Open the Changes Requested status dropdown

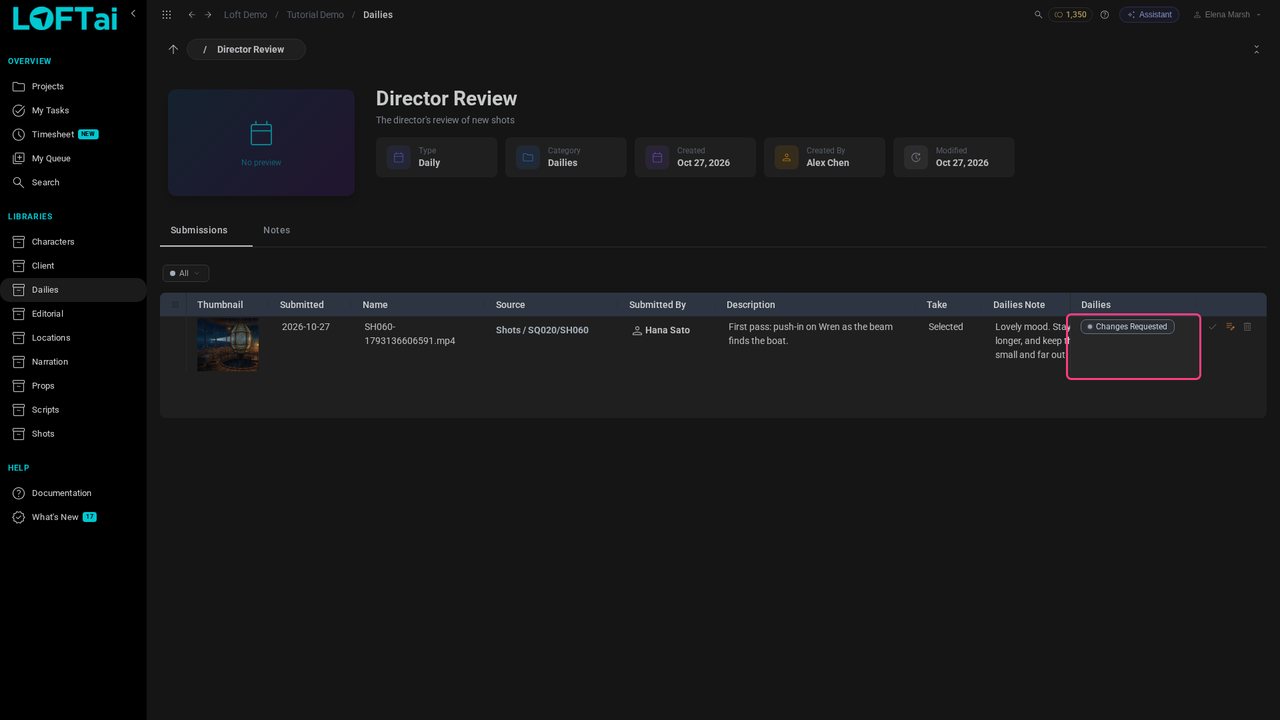[1127, 327]
